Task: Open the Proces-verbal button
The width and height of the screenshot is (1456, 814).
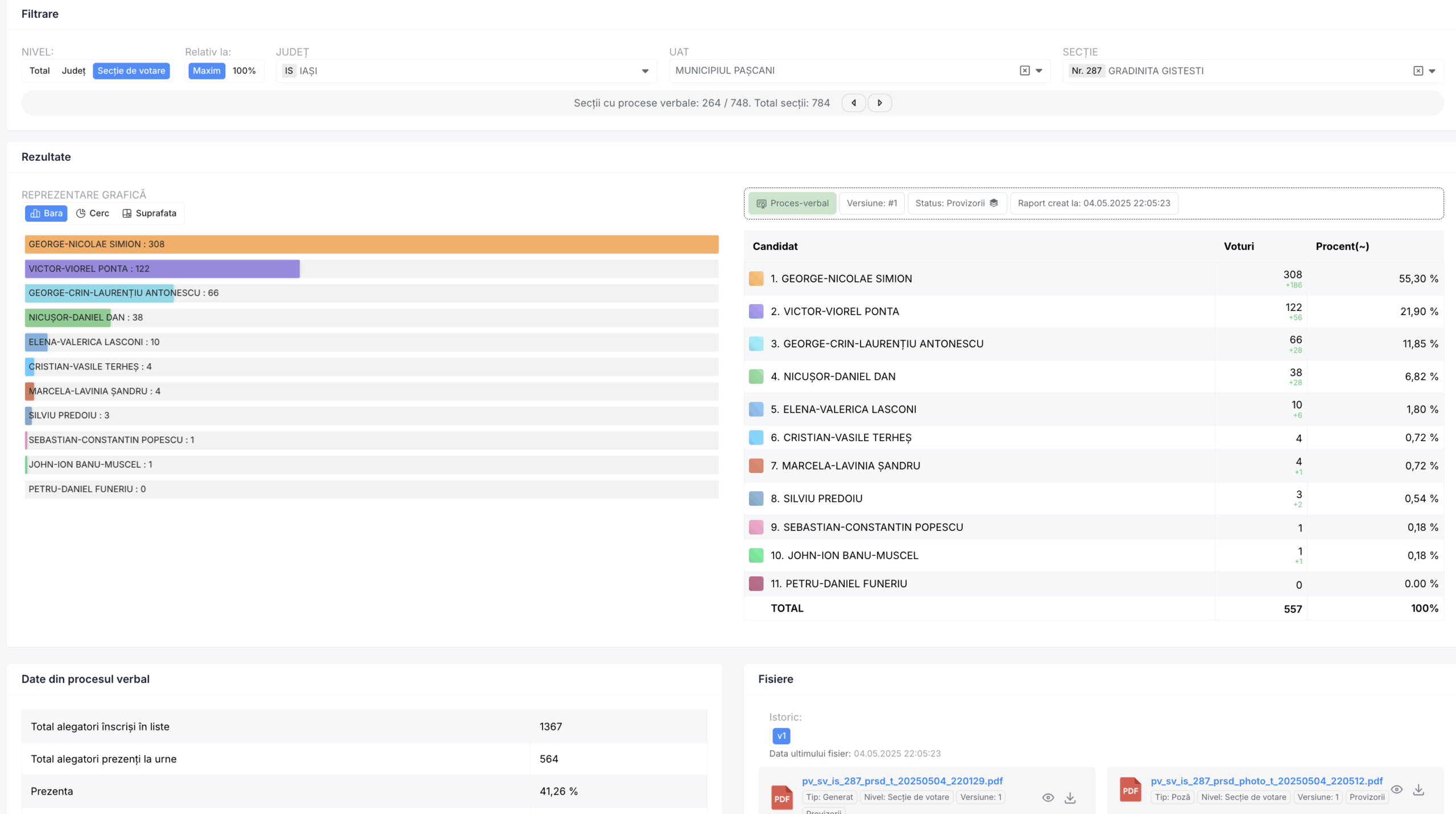Action: (x=792, y=204)
